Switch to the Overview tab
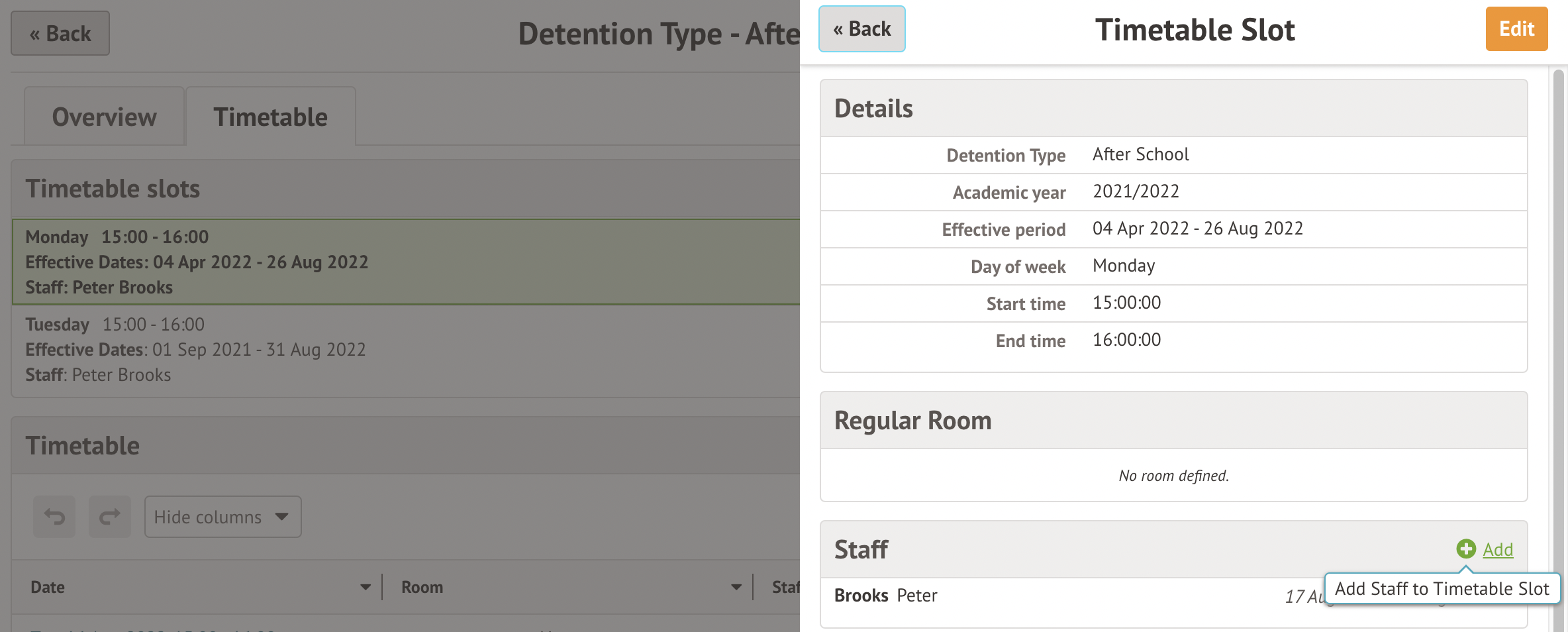This screenshot has width=1568, height=632. [x=105, y=117]
